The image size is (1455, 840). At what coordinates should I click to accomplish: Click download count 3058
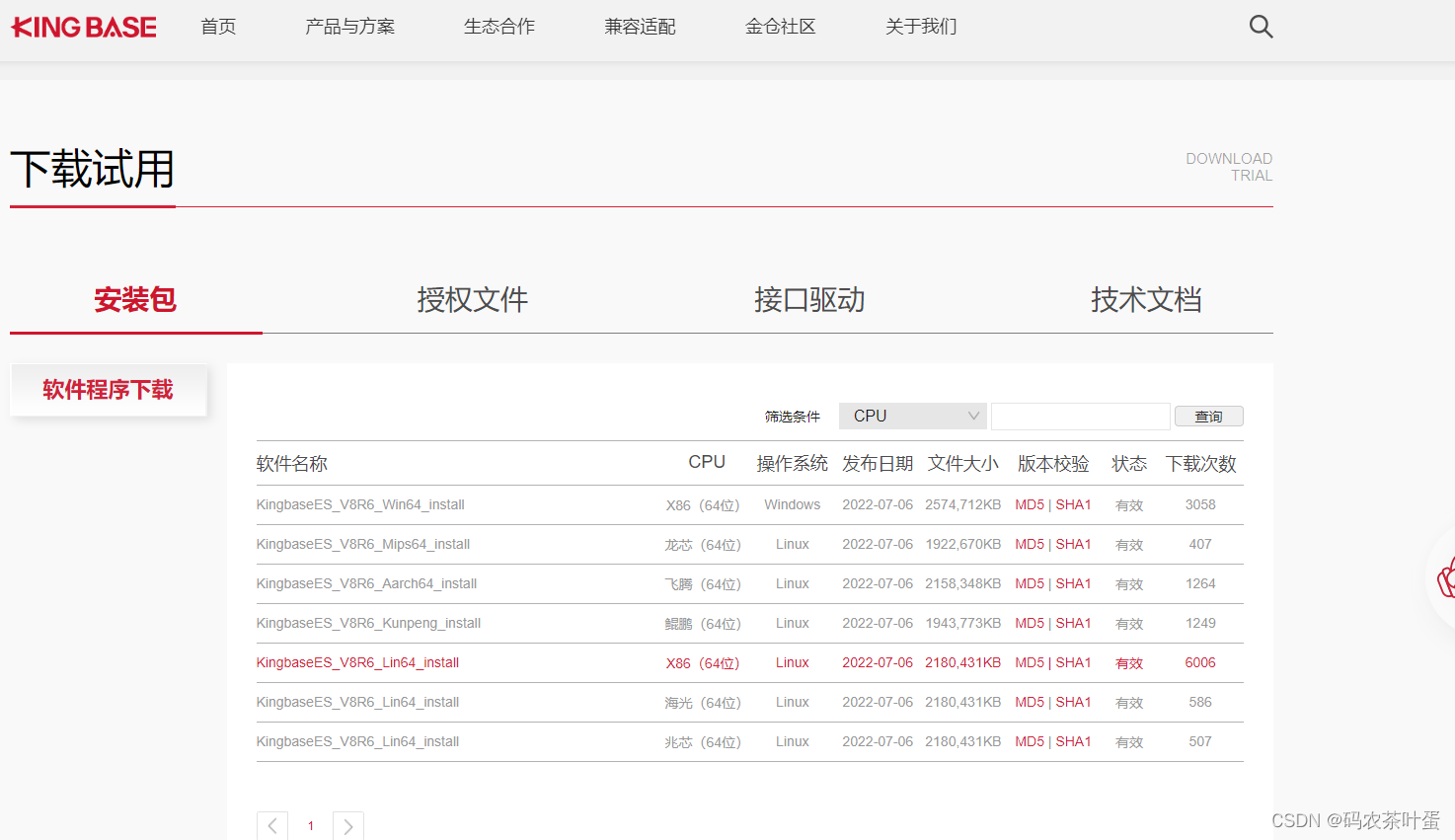click(x=1200, y=504)
